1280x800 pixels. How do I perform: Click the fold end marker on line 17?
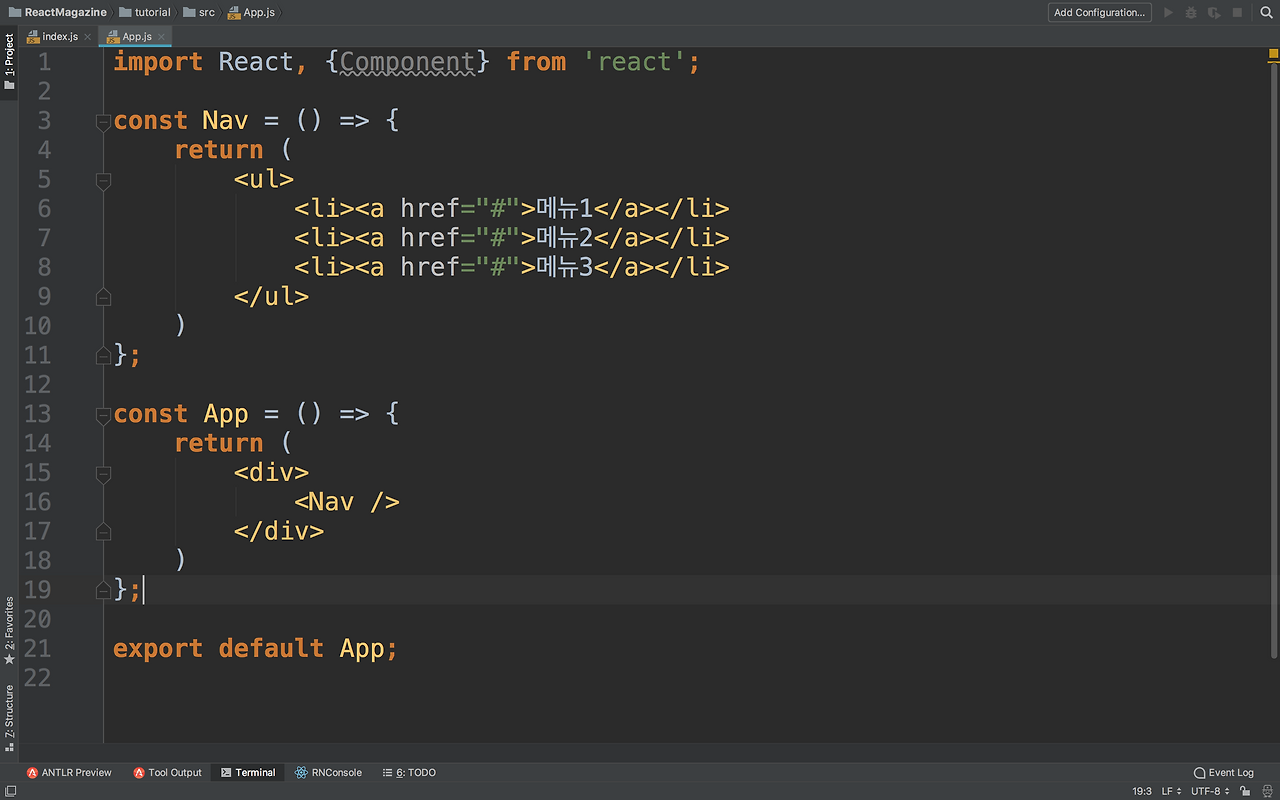(102, 531)
